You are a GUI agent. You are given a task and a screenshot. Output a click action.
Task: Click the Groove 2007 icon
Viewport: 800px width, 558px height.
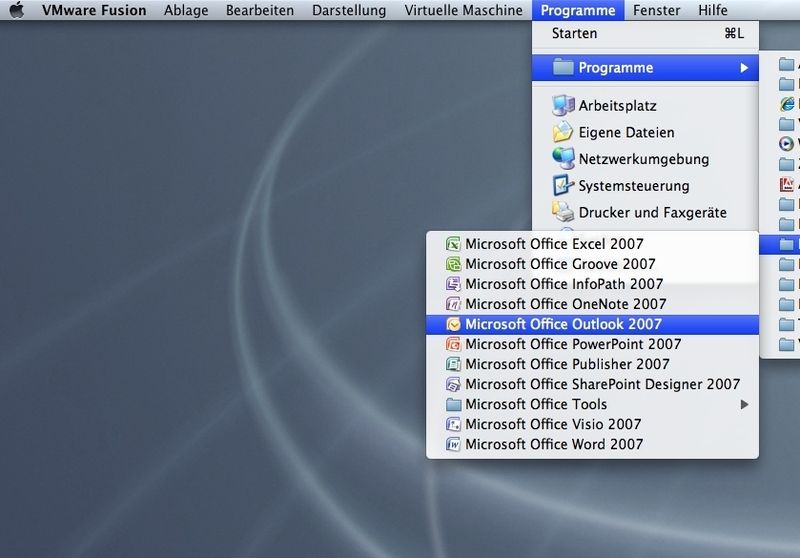tap(453, 264)
